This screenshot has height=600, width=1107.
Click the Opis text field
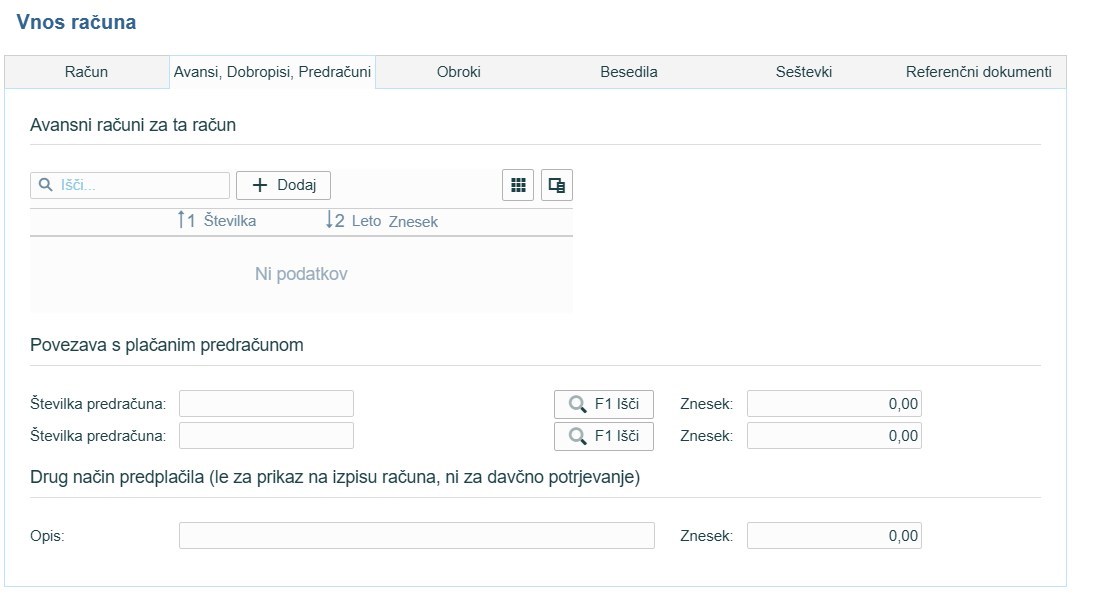[416, 536]
